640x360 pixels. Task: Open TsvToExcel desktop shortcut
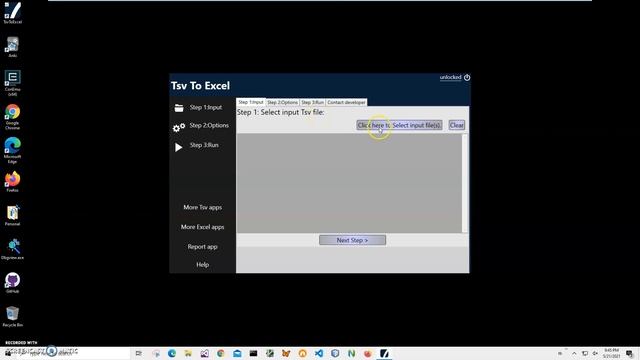(13, 13)
